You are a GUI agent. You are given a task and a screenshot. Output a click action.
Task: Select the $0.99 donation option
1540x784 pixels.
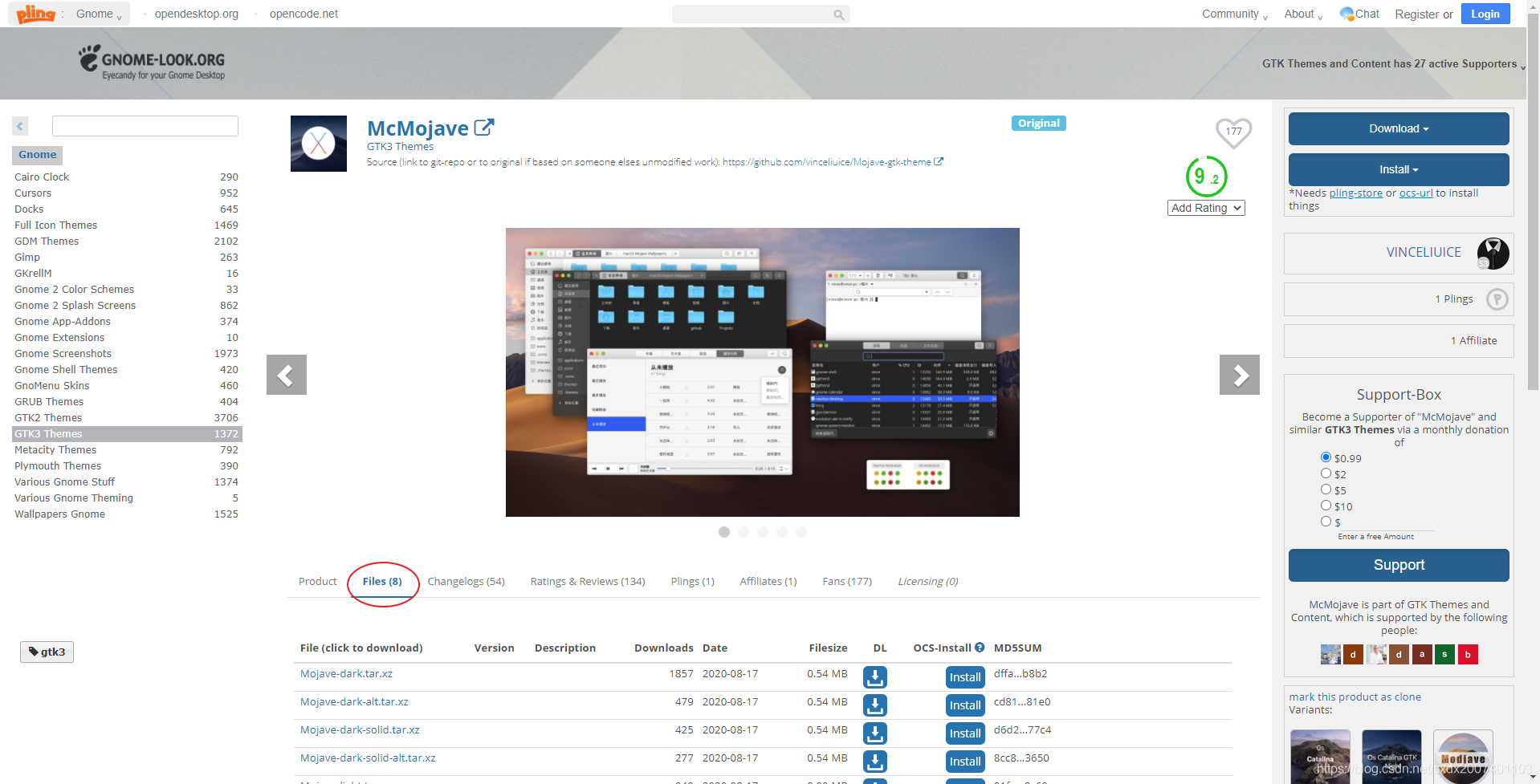click(1326, 457)
